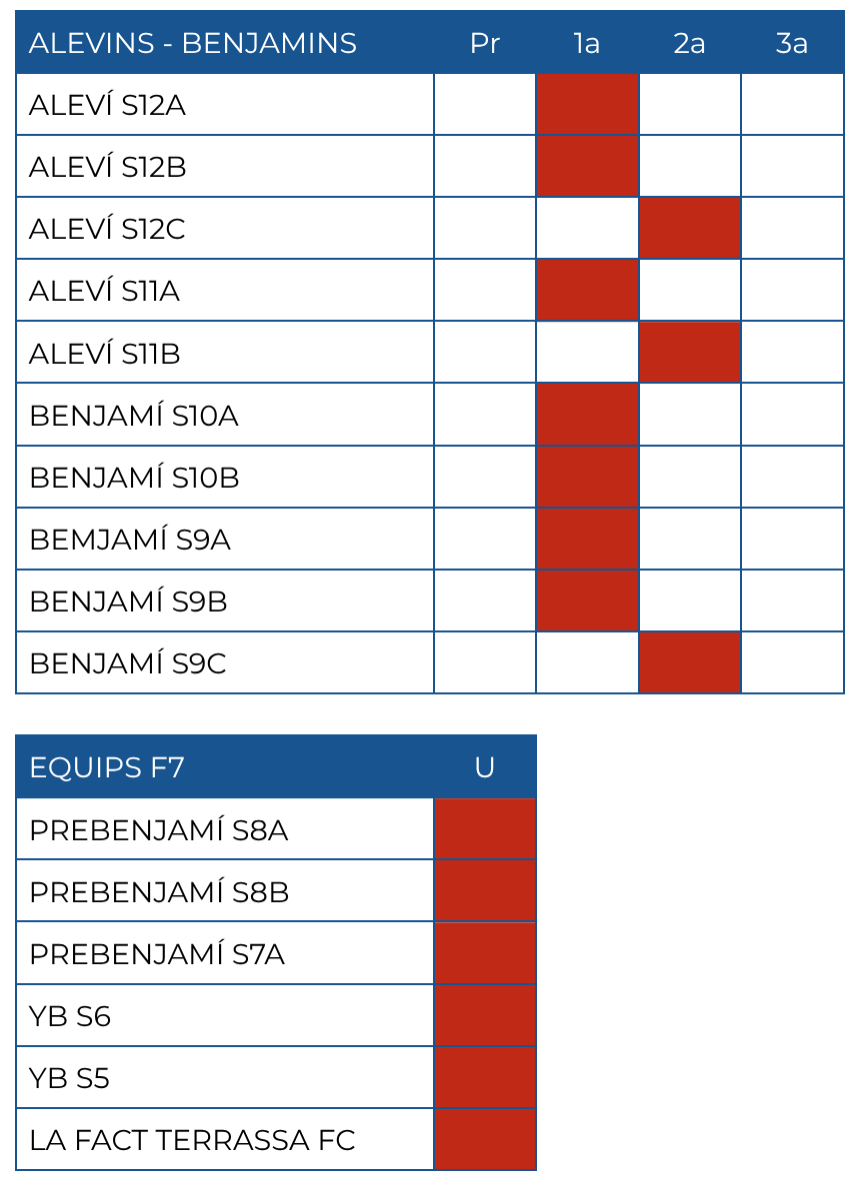Select the U column header

(485, 768)
